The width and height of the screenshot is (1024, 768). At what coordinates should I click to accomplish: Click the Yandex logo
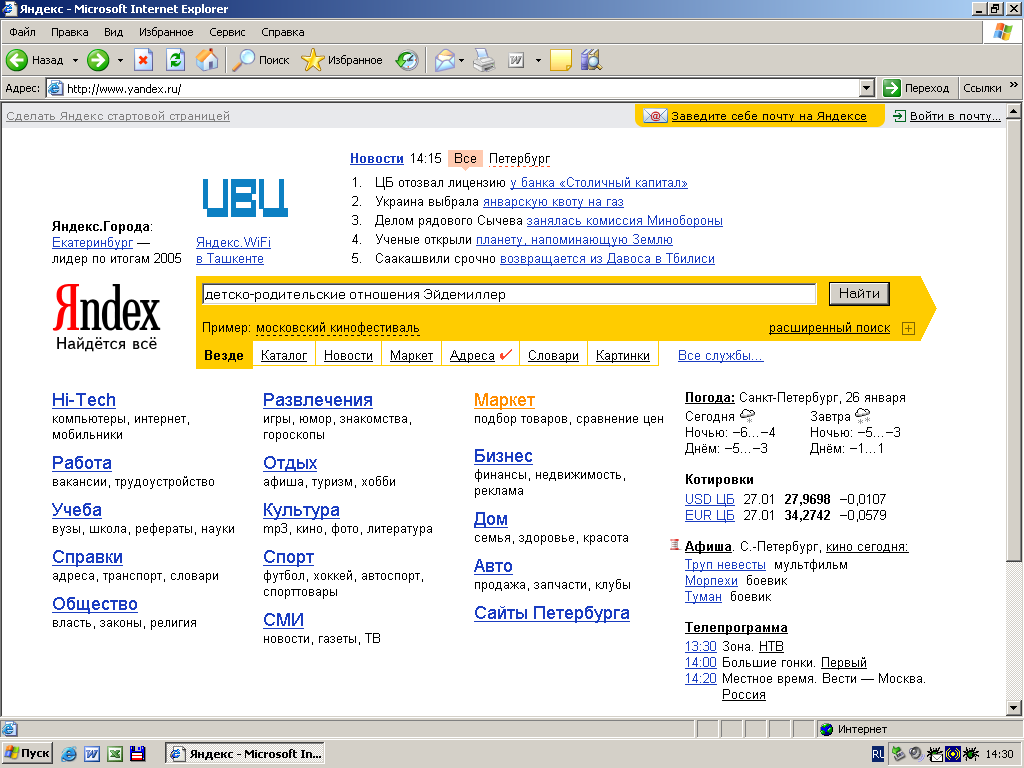click(x=106, y=308)
